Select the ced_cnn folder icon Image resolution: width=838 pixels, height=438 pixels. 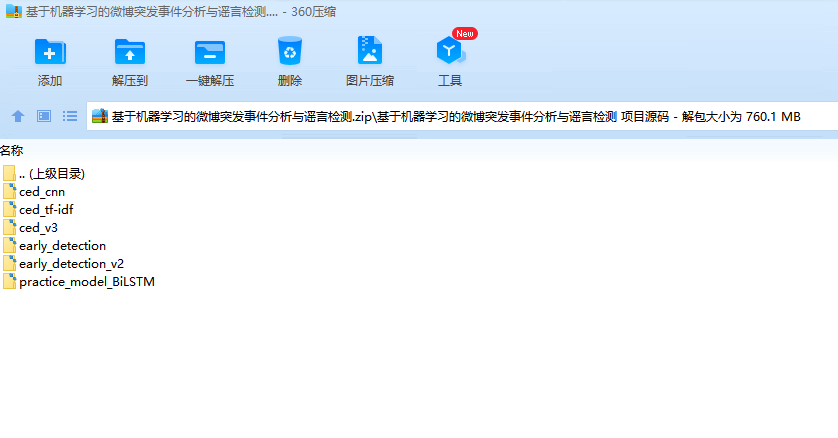[x=9, y=191]
